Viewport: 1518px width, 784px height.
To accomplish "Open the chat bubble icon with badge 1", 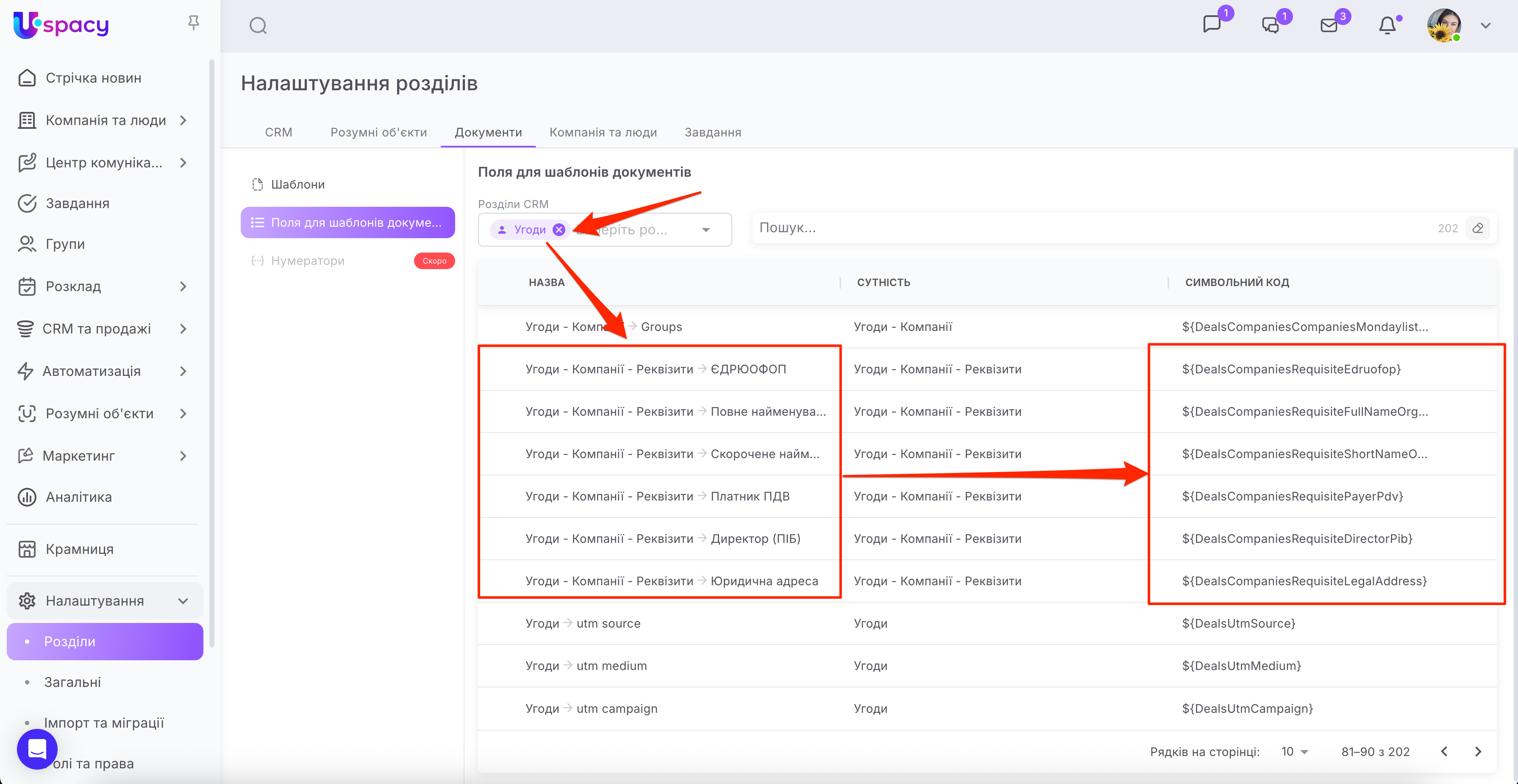I will click(1212, 24).
